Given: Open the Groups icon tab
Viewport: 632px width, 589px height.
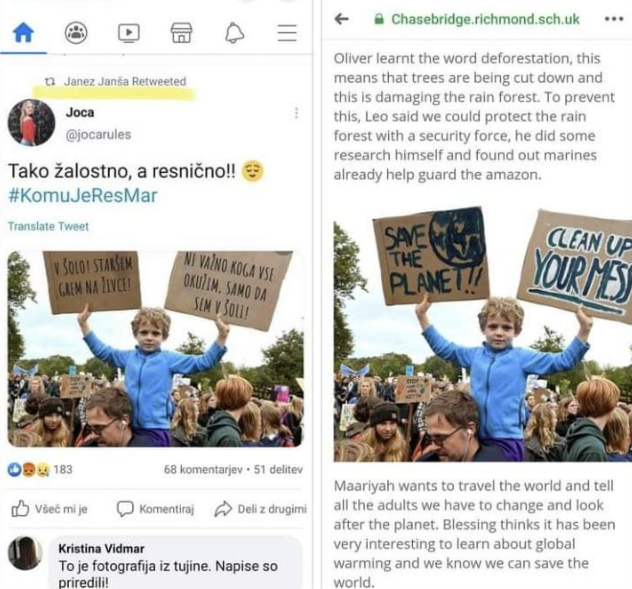Looking at the screenshot, I should coord(75,33).
